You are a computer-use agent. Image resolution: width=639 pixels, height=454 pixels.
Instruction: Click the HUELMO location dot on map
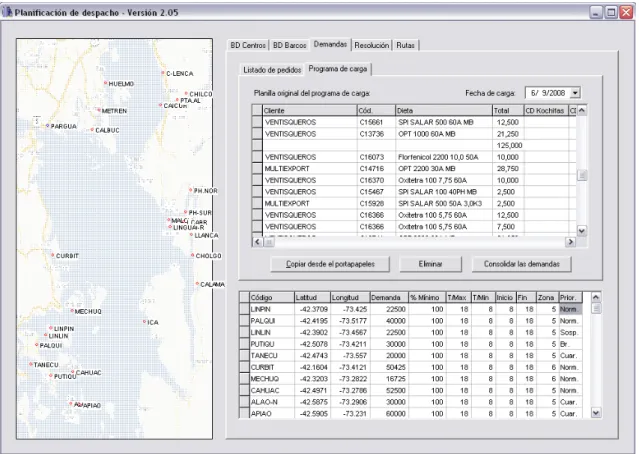tap(106, 83)
